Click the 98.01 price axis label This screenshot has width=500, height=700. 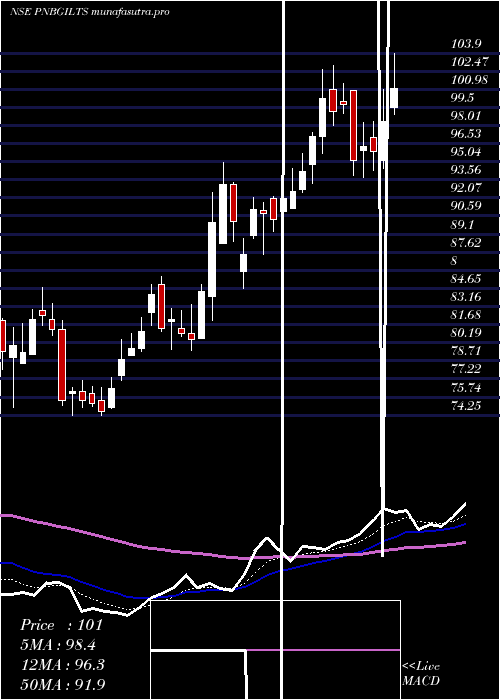(466, 116)
